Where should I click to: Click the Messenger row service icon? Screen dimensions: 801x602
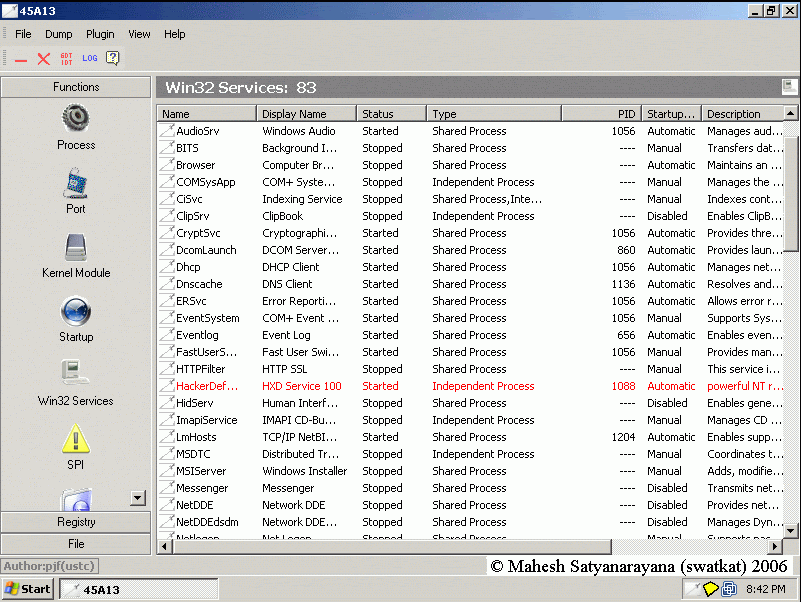coord(167,488)
